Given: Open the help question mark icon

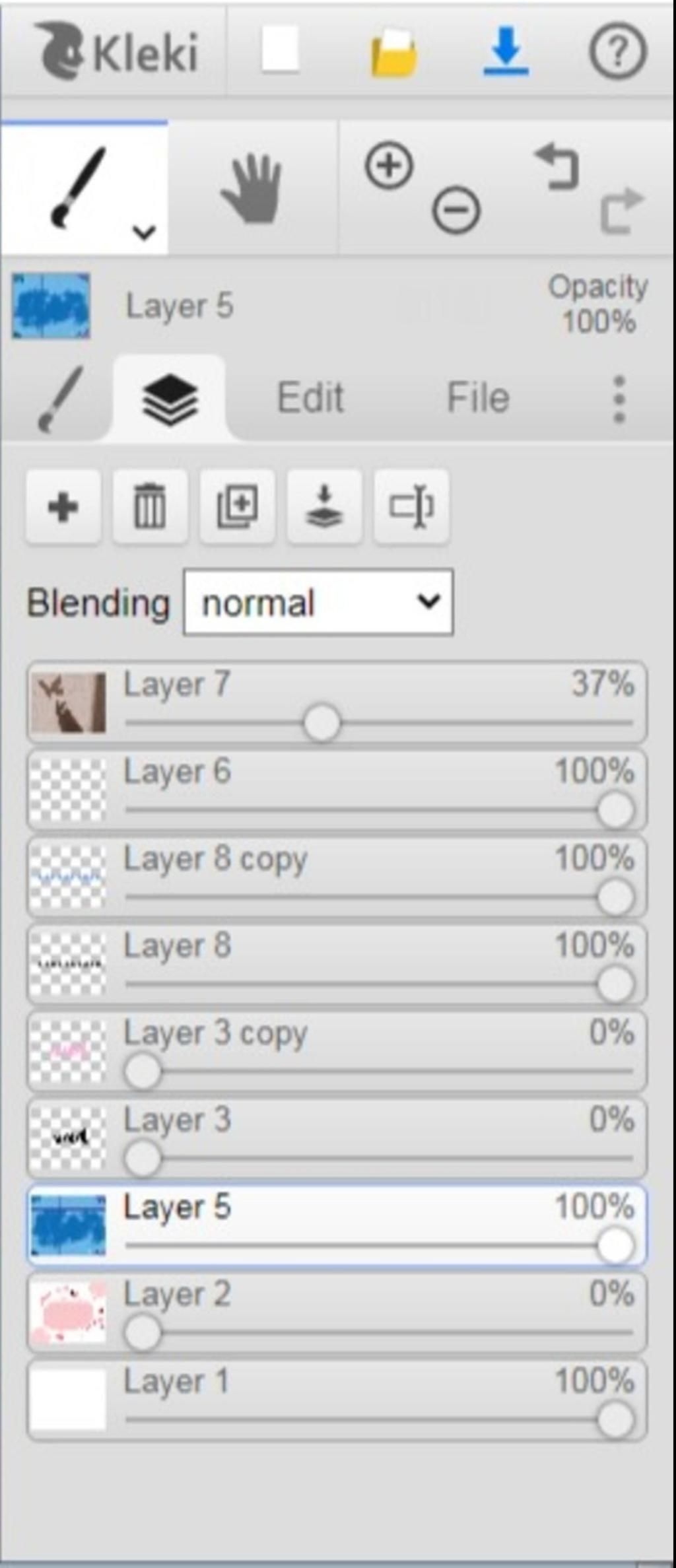Looking at the screenshot, I should point(617,51).
